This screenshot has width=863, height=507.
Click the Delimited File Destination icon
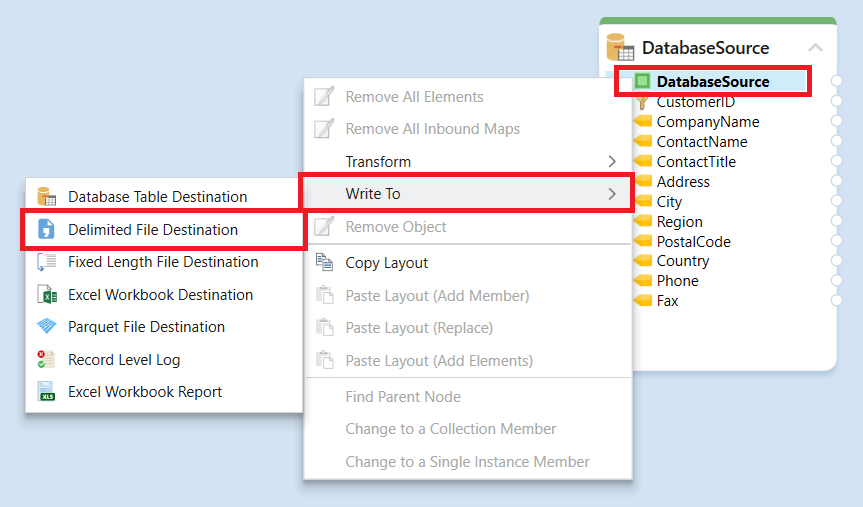click(46, 230)
